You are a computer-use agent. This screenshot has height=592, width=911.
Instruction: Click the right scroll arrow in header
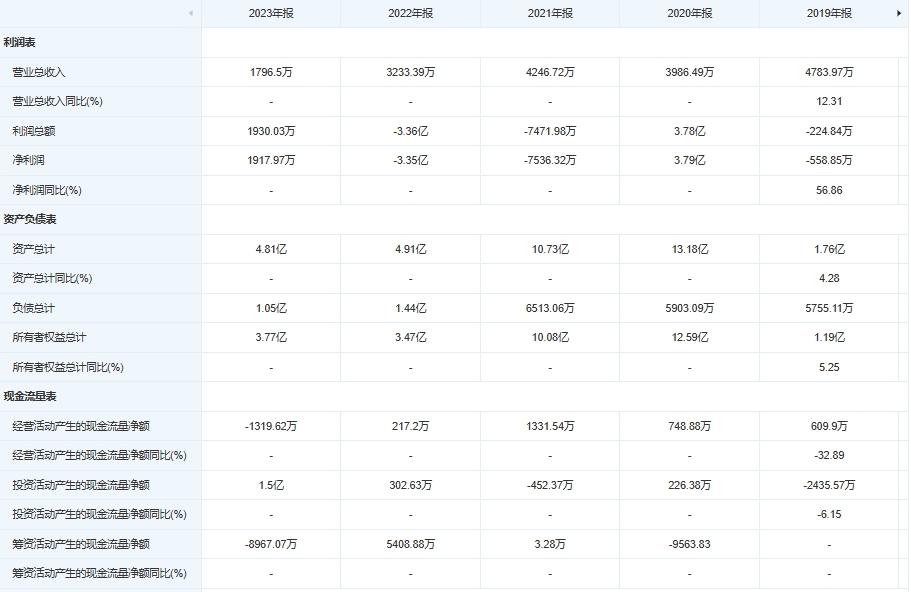pyautogui.click(x=898, y=13)
